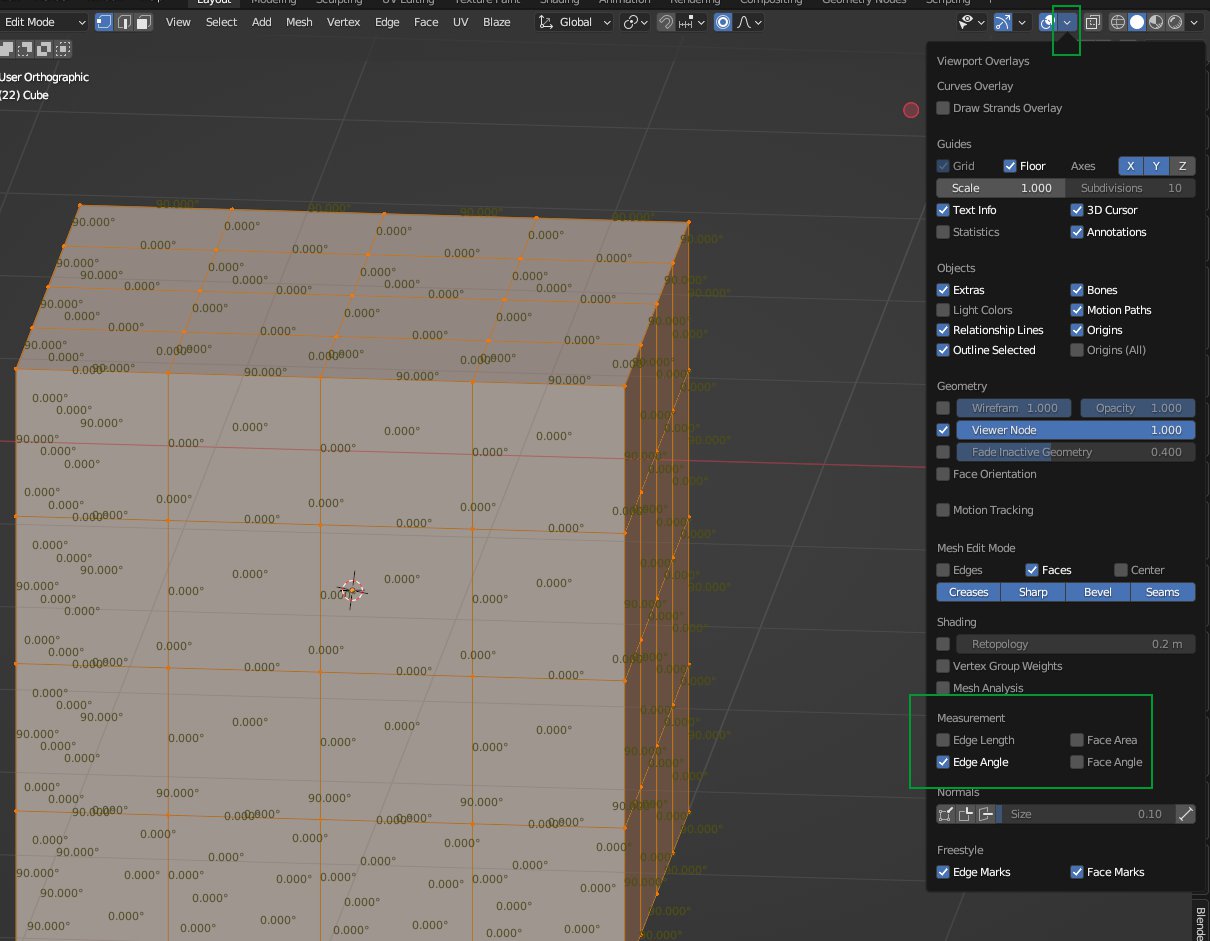
Task: Check the Face Angle measurement option
Action: point(1077,762)
